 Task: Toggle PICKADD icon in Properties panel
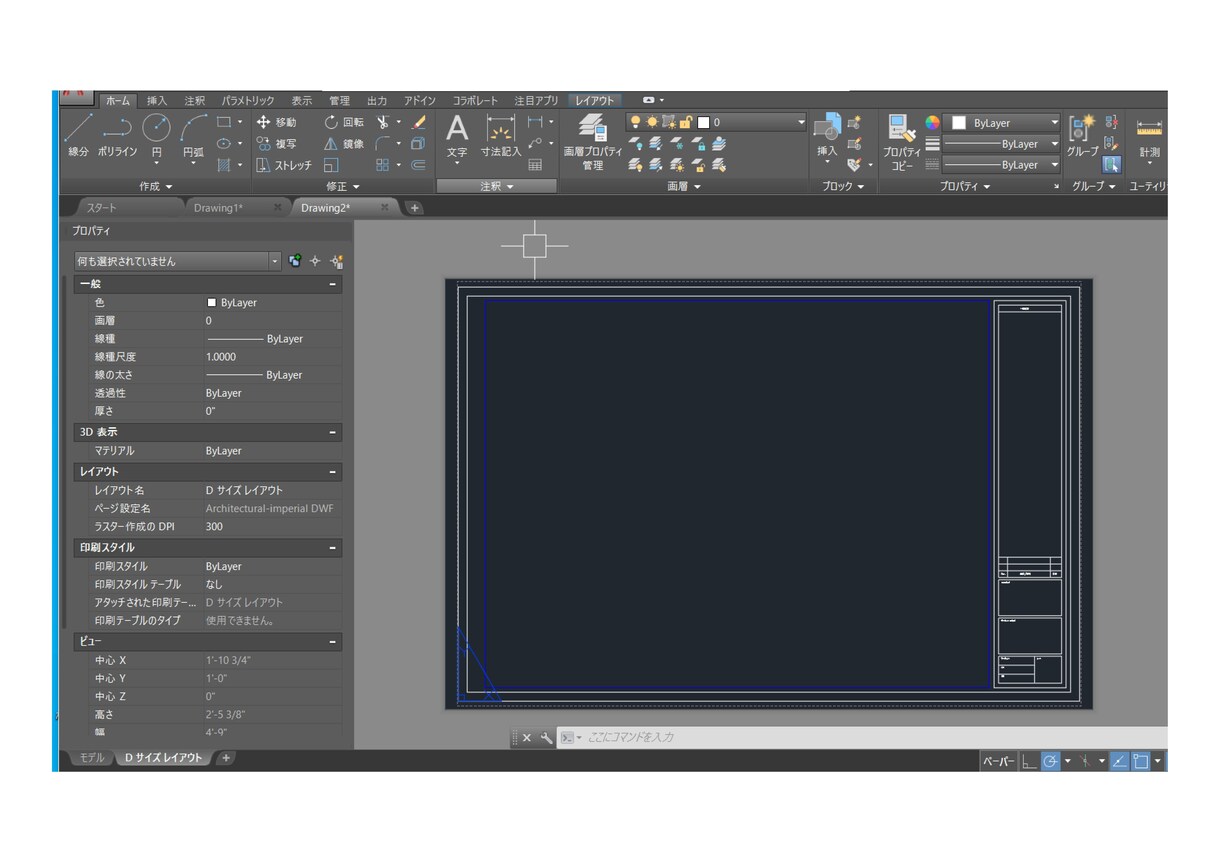pos(295,261)
